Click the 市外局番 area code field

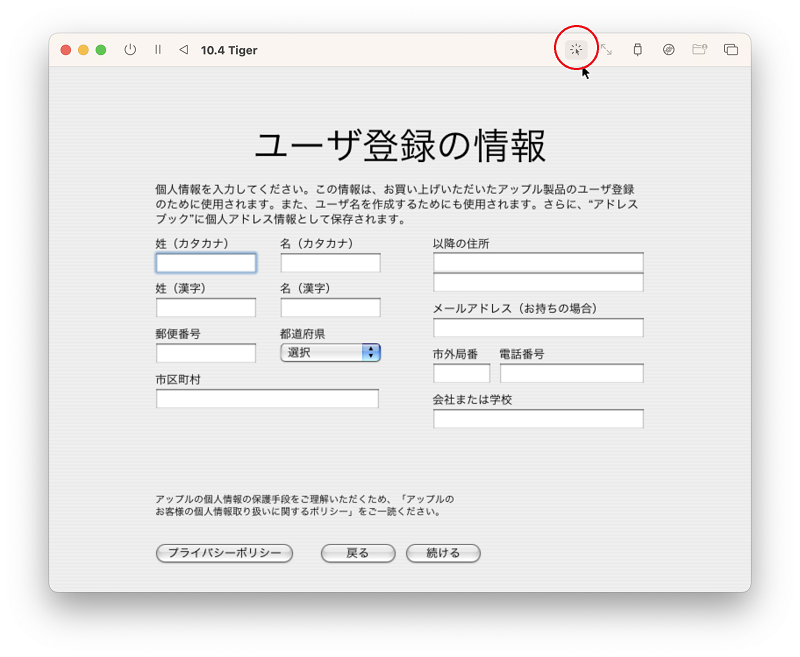coord(462,373)
